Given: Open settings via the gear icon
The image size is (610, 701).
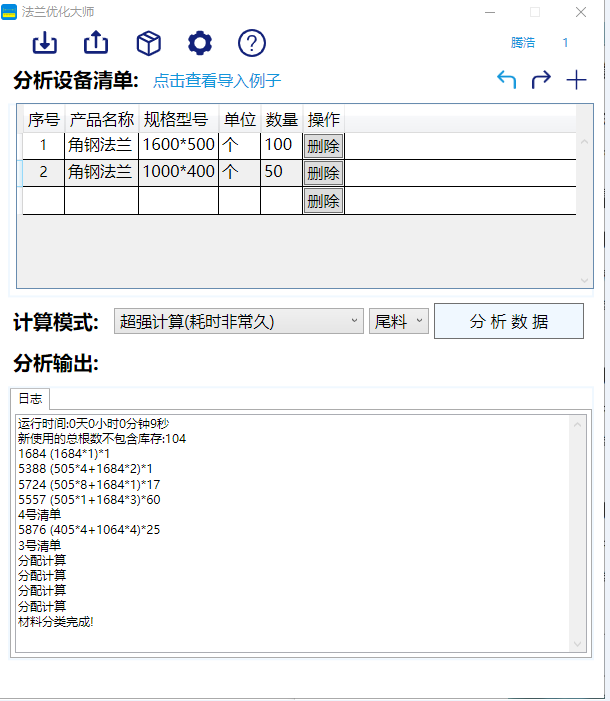Looking at the screenshot, I should pos(200,43).
